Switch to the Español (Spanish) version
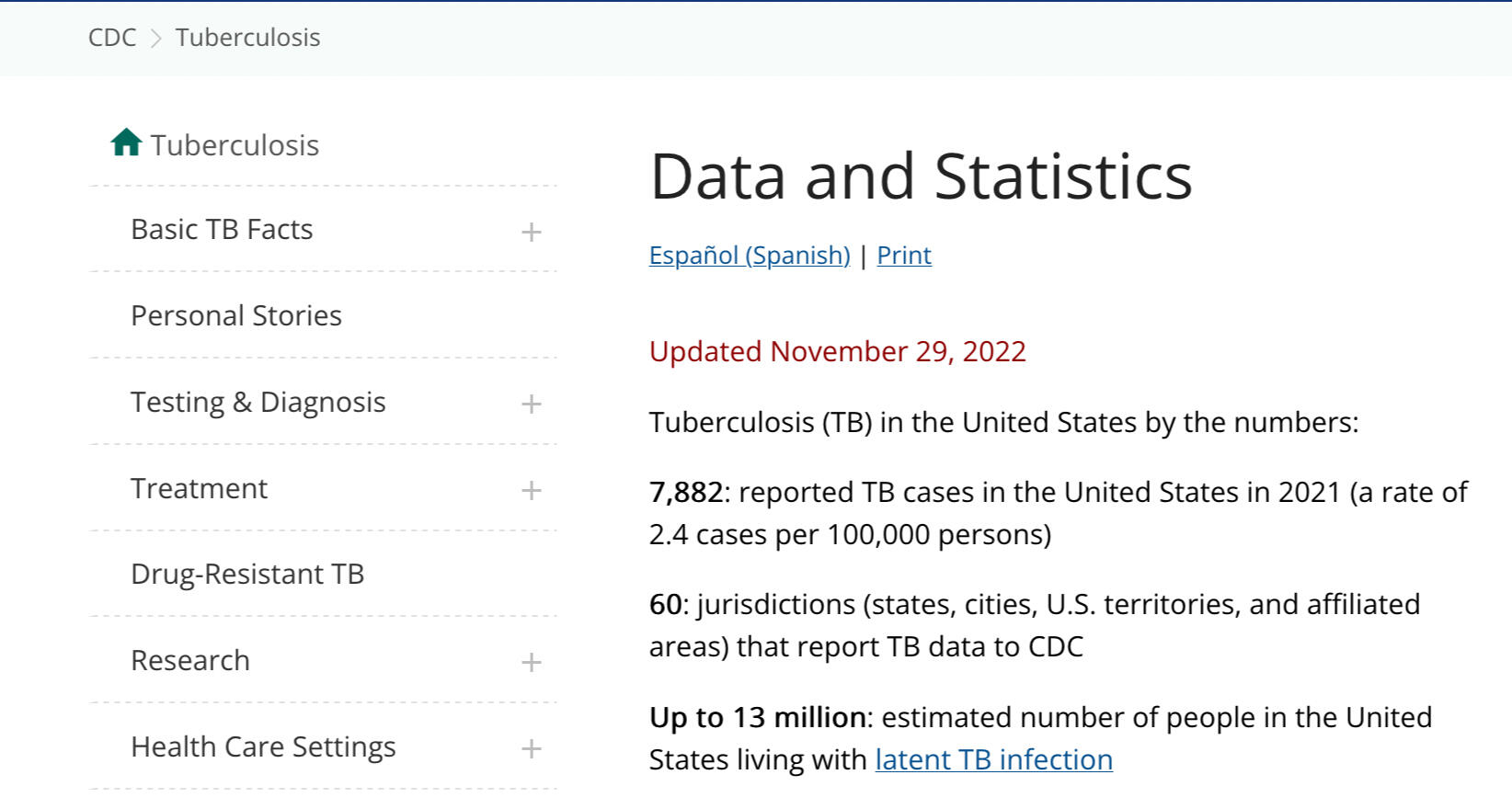Screen dimensions: 1512x809 click(x=749, y=256)
